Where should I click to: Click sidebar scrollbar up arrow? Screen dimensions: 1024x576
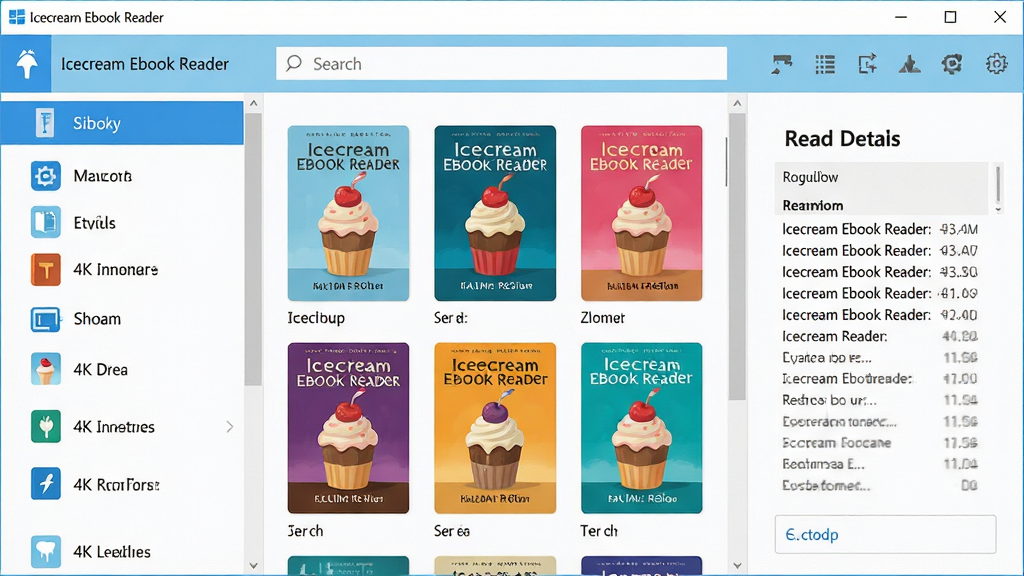(x=253, y=103)
